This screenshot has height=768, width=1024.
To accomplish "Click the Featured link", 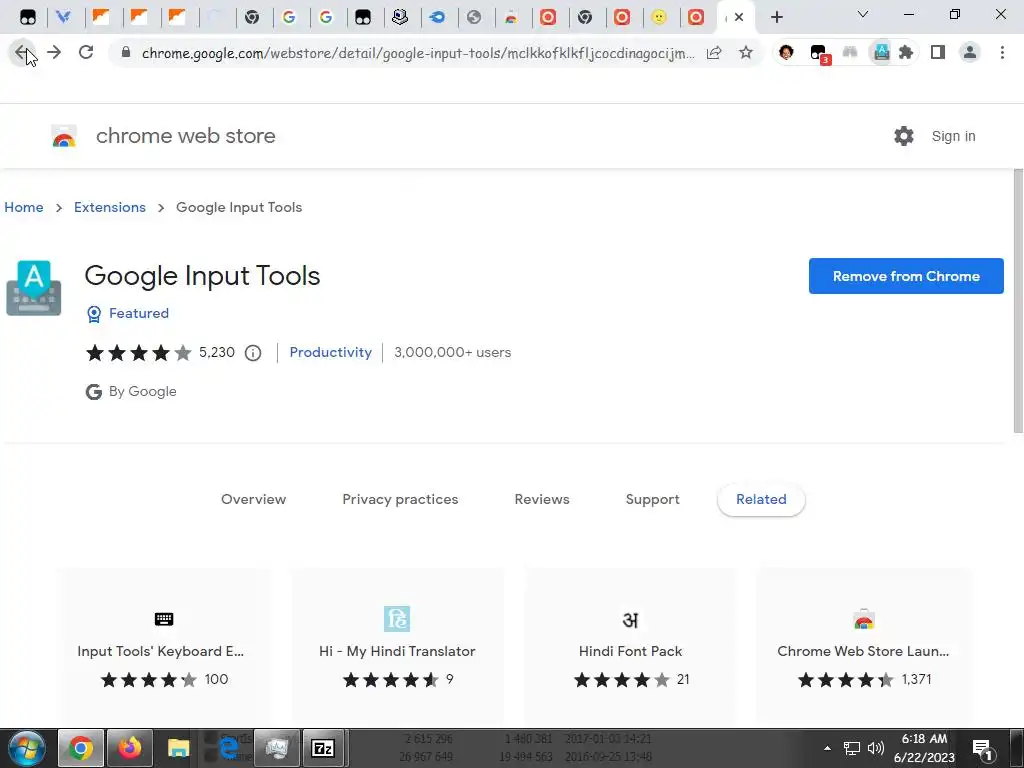I will pos(139,313).
